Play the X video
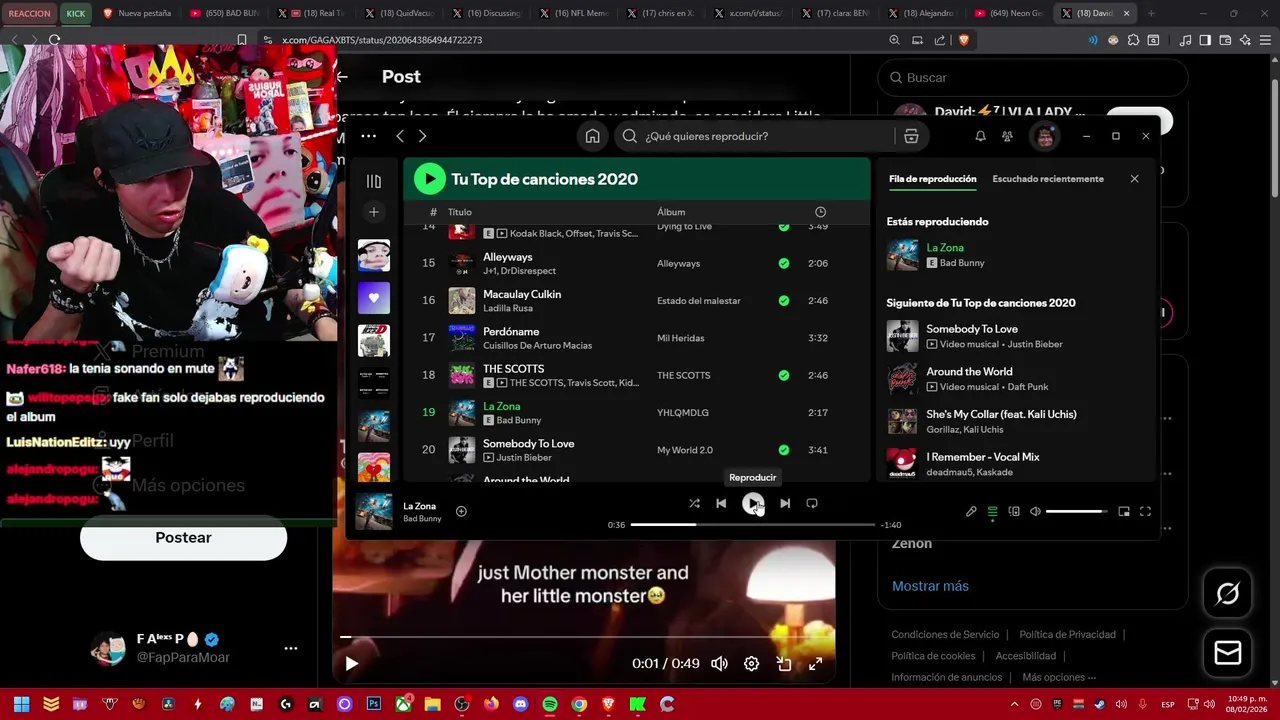 coord(351,663)
